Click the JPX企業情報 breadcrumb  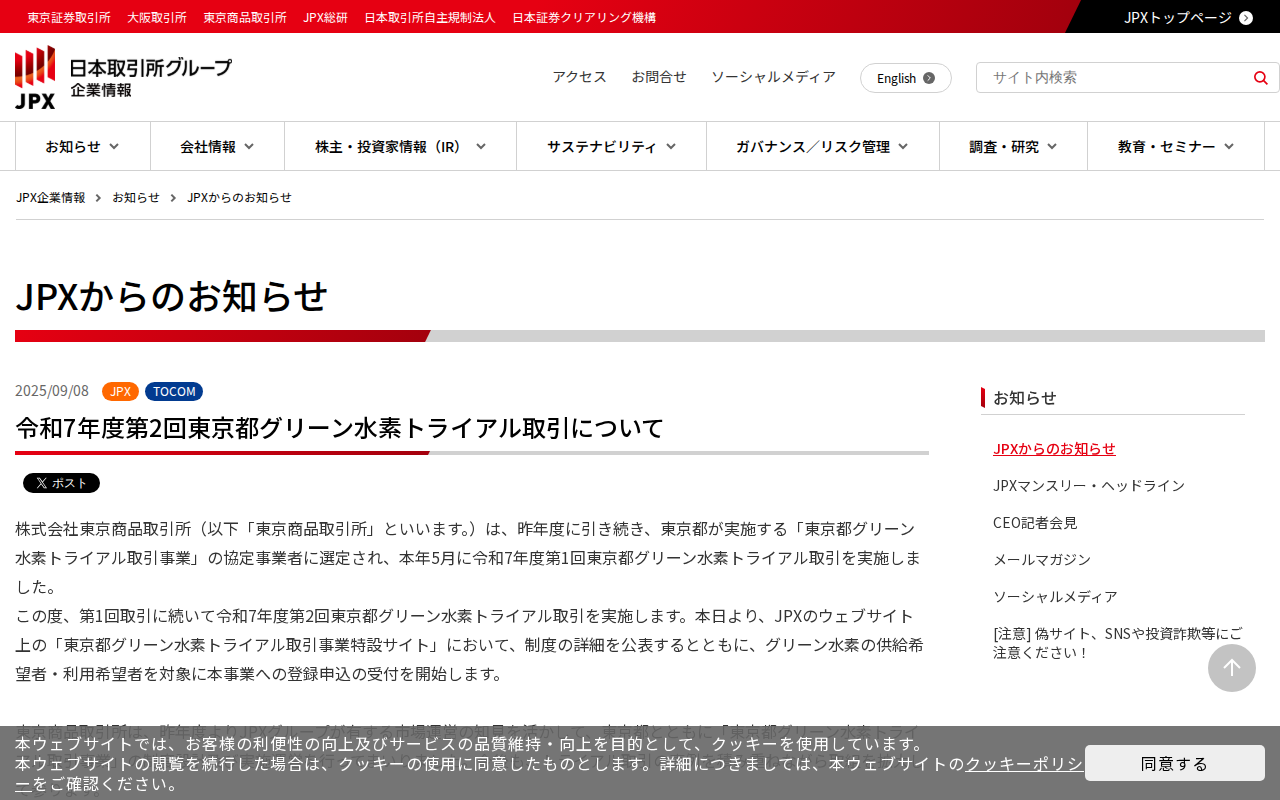click(51, 197)
